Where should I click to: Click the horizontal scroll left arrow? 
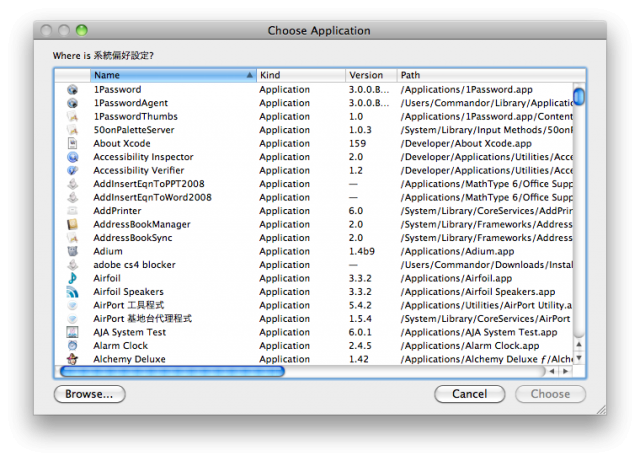tap(552, 371)
